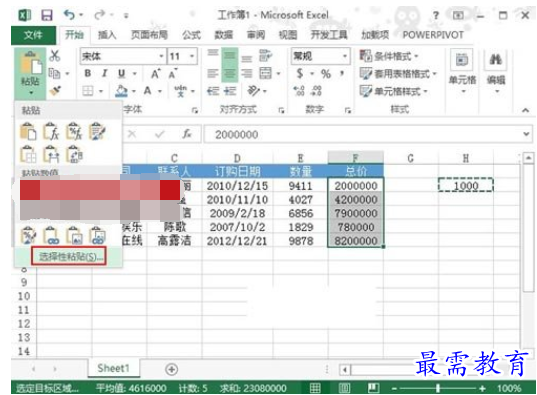Open the font size 11 dropdown
Viewport: 537px width, 395px height.
pos(192,56)
